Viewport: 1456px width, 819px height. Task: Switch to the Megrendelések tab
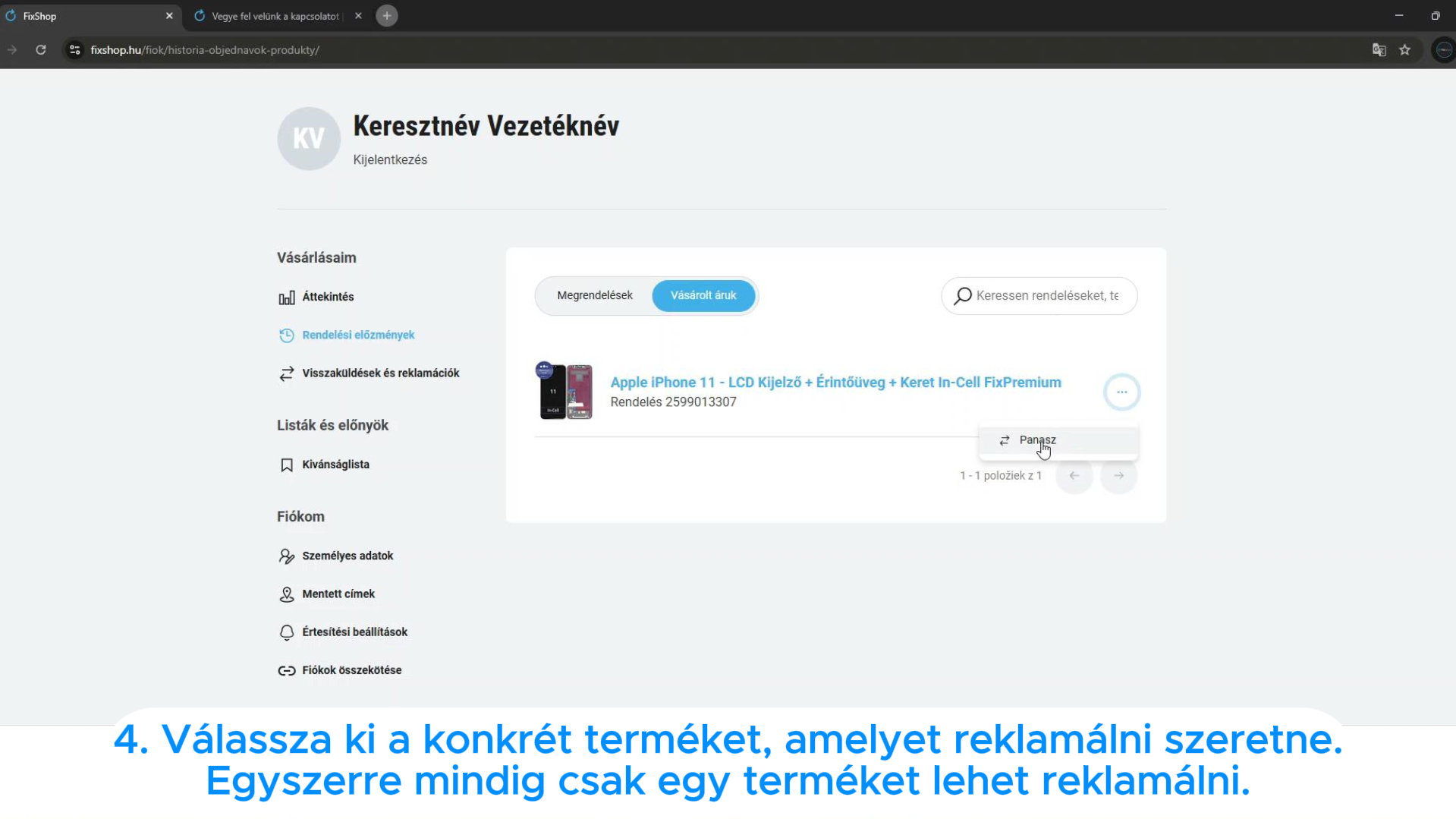point(594,295)
